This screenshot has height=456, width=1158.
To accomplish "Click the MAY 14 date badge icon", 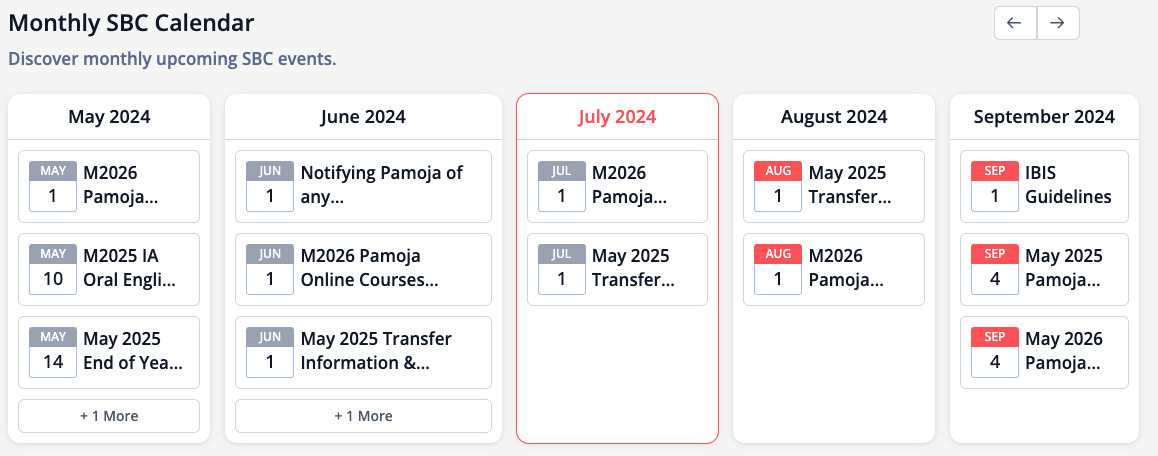I will 53,352.
